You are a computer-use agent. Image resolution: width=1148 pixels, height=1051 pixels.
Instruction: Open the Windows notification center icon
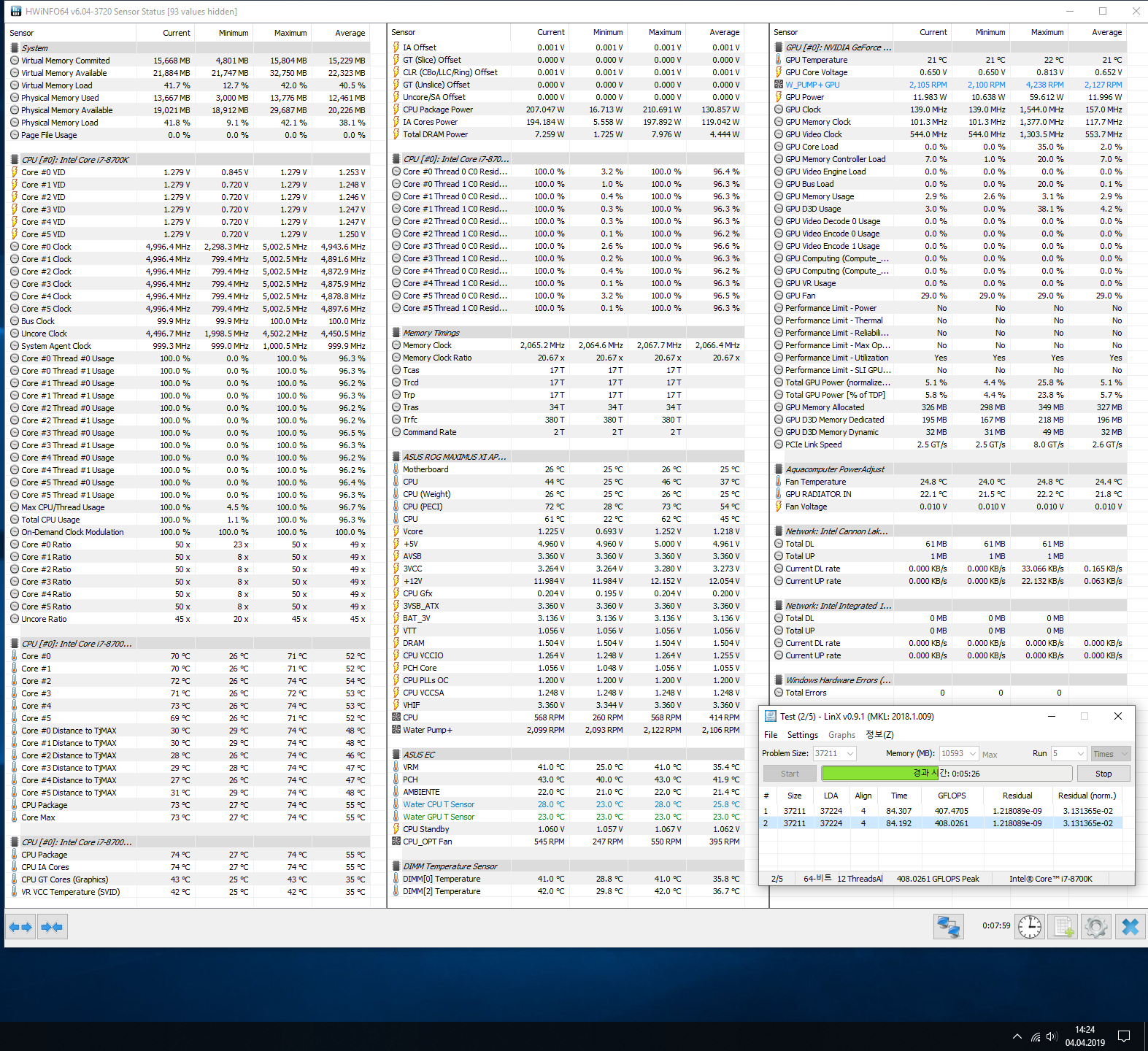click(1124, 1036)
